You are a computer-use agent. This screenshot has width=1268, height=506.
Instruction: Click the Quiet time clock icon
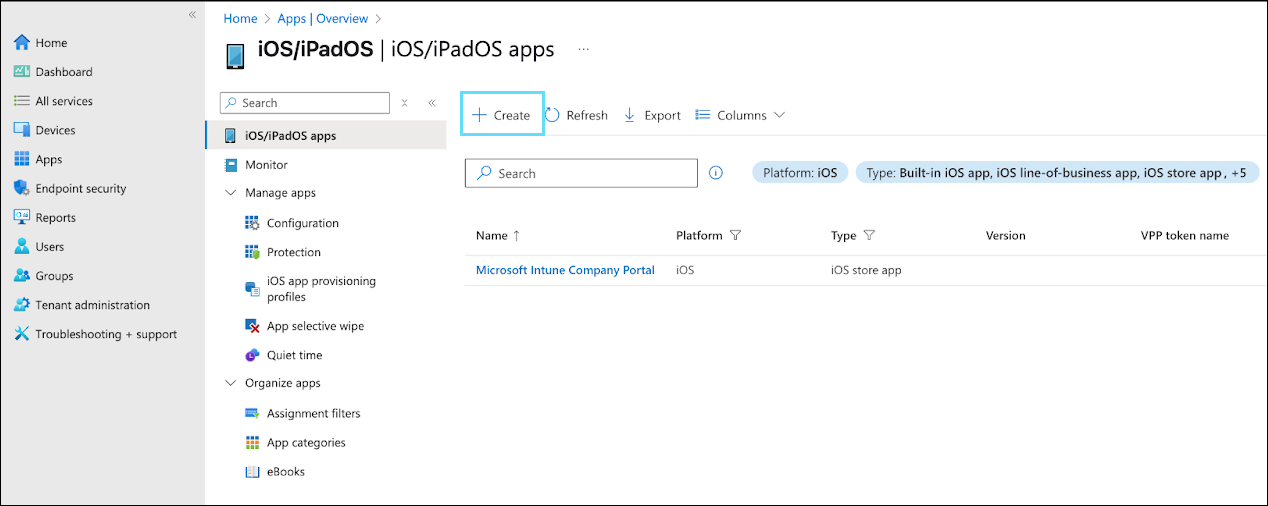[x=252, y=355]
